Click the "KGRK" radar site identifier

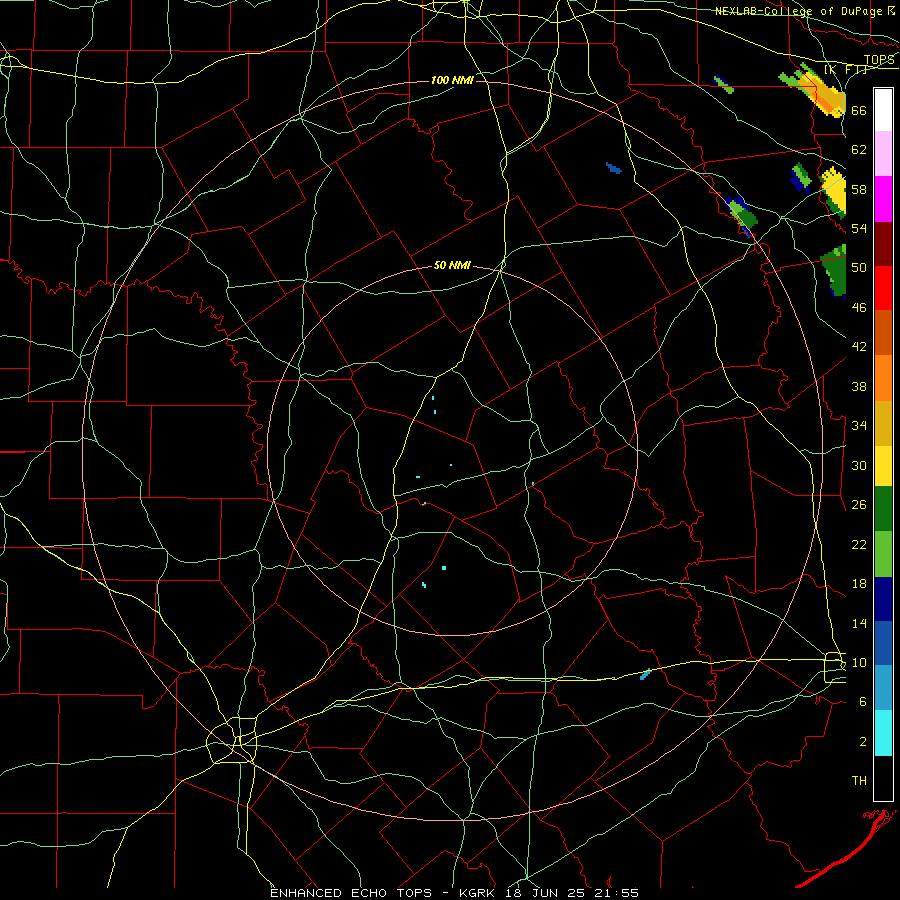pos(478,893)
